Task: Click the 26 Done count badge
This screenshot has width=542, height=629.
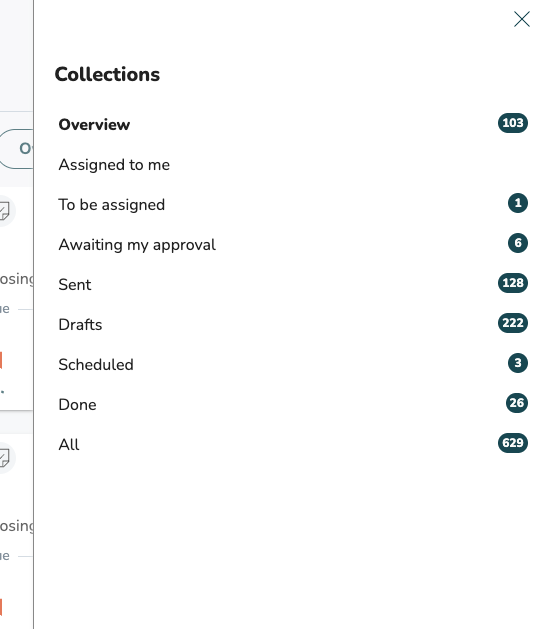Action: click(x=517, y=403)
